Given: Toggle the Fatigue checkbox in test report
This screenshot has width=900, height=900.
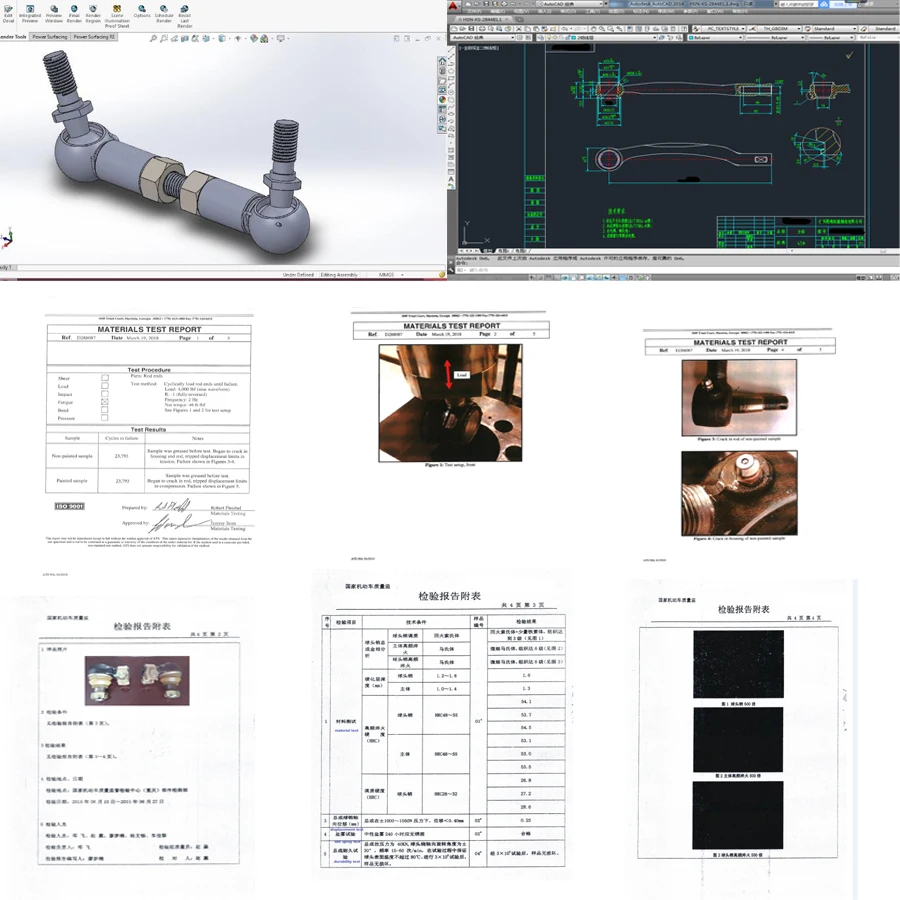Looking at the screenshot, I should click(105, 402).
